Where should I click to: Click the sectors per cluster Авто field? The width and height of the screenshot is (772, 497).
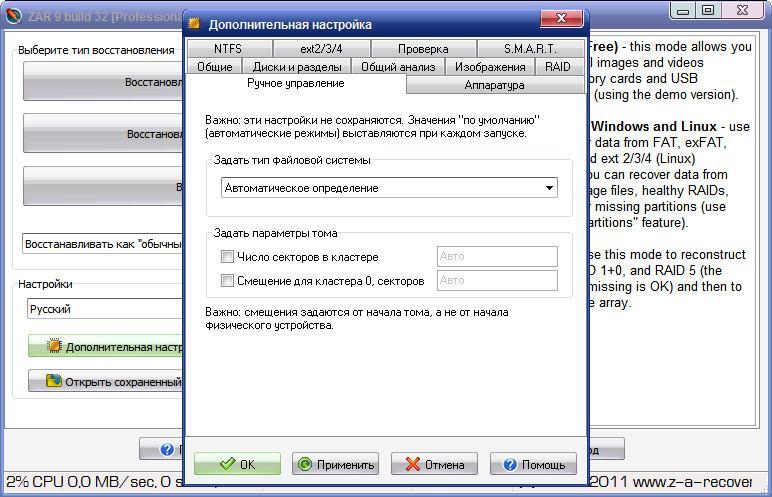coord(497,257)
